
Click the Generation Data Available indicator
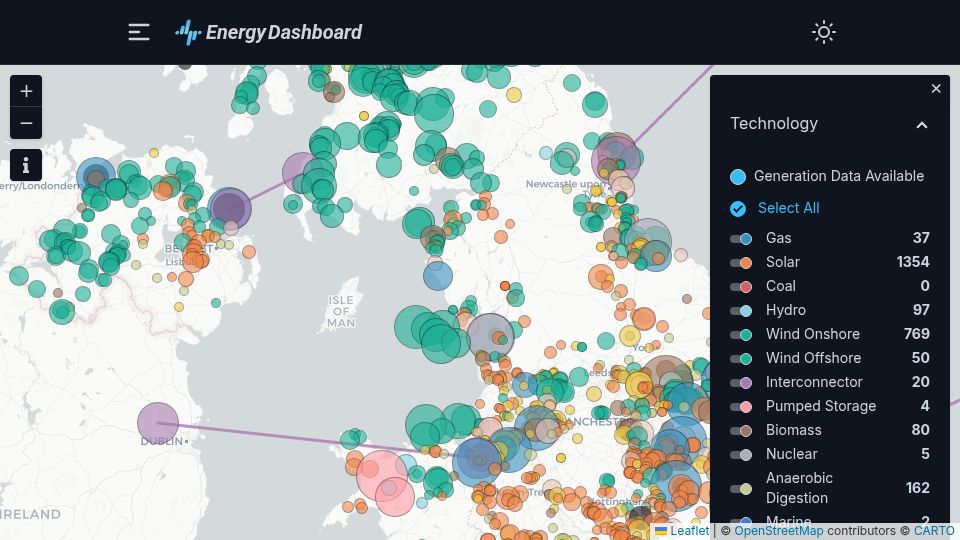(x=738, y=177)
